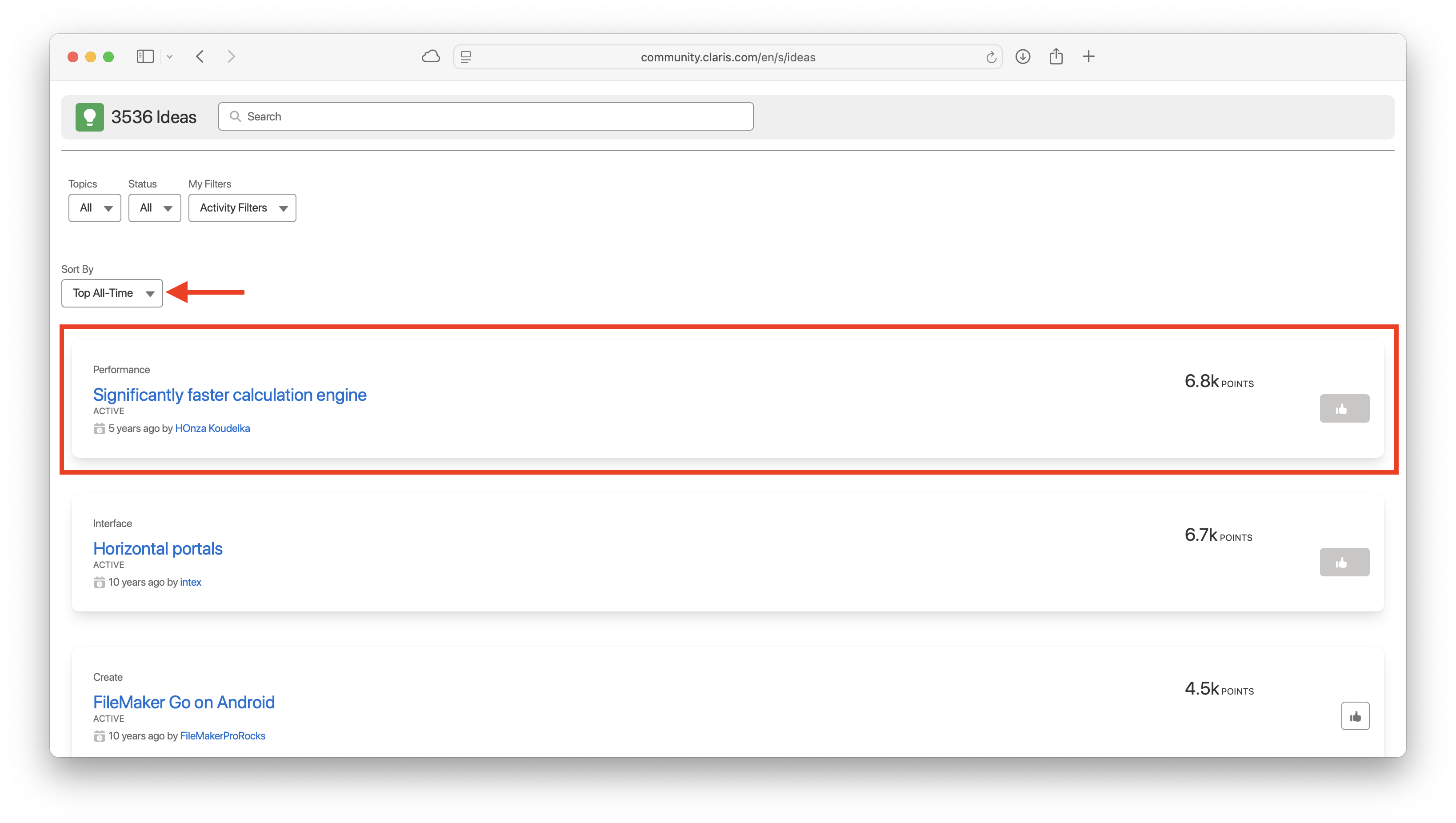Change the Top All-Time sort dropdown
1456x823 pixels.
point(112,293)
